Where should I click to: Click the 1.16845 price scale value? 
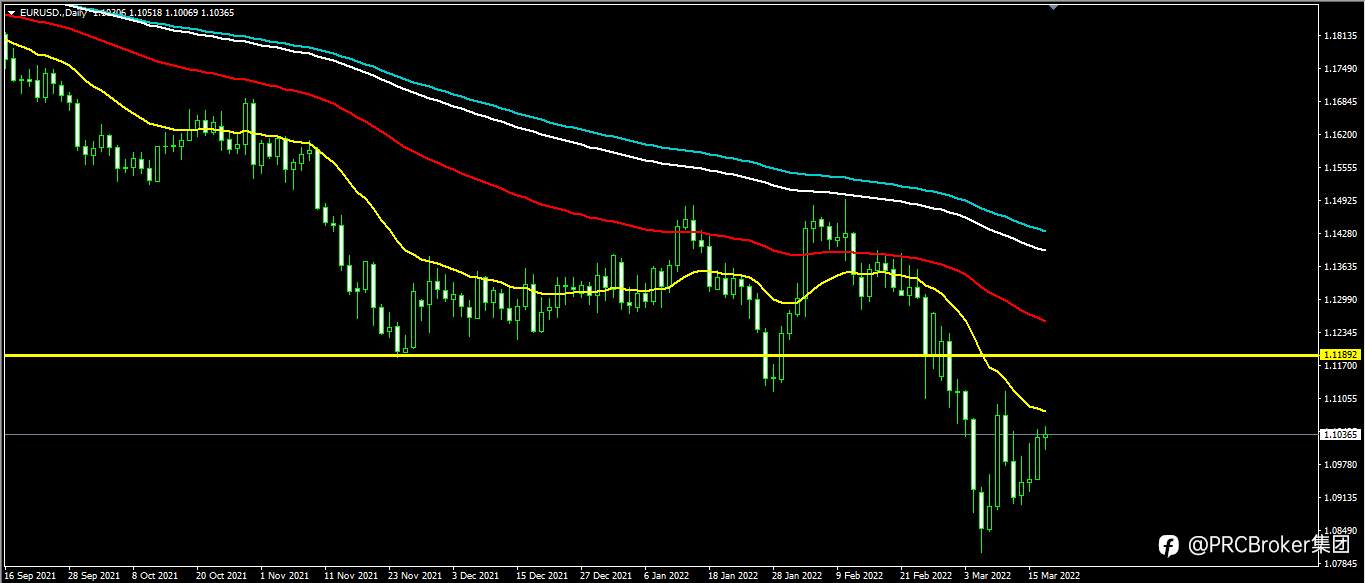1339,102
